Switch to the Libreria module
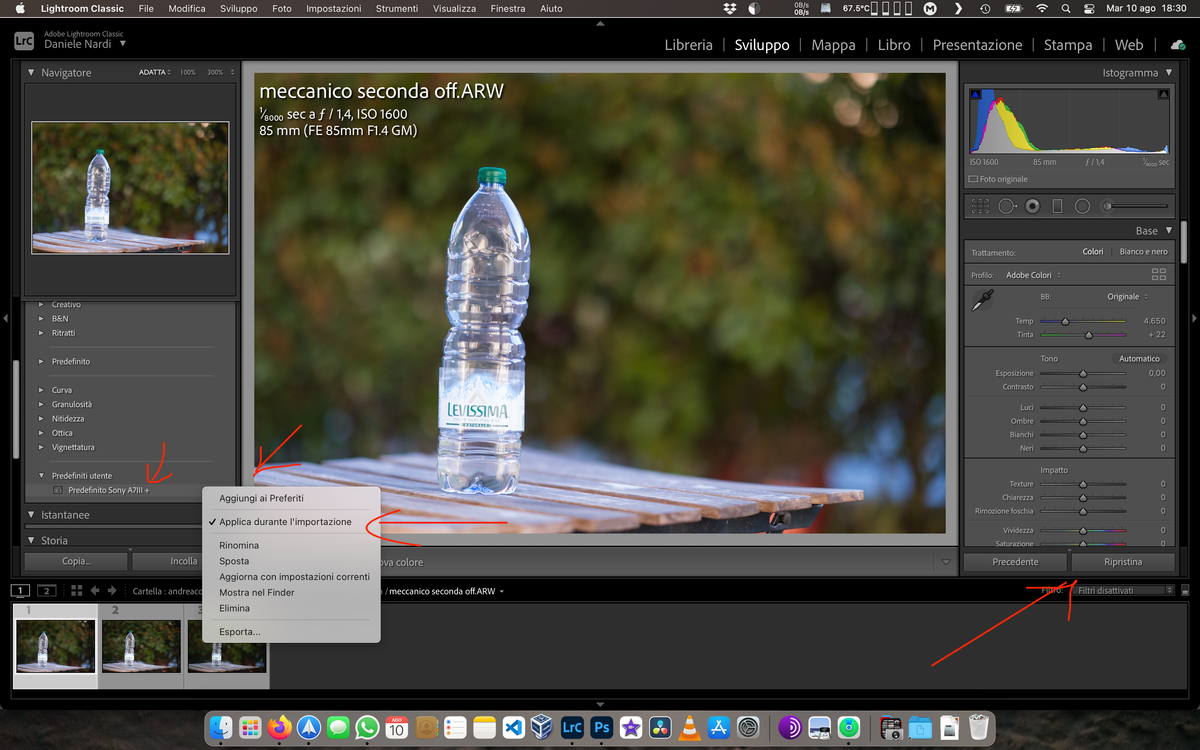 688,45
